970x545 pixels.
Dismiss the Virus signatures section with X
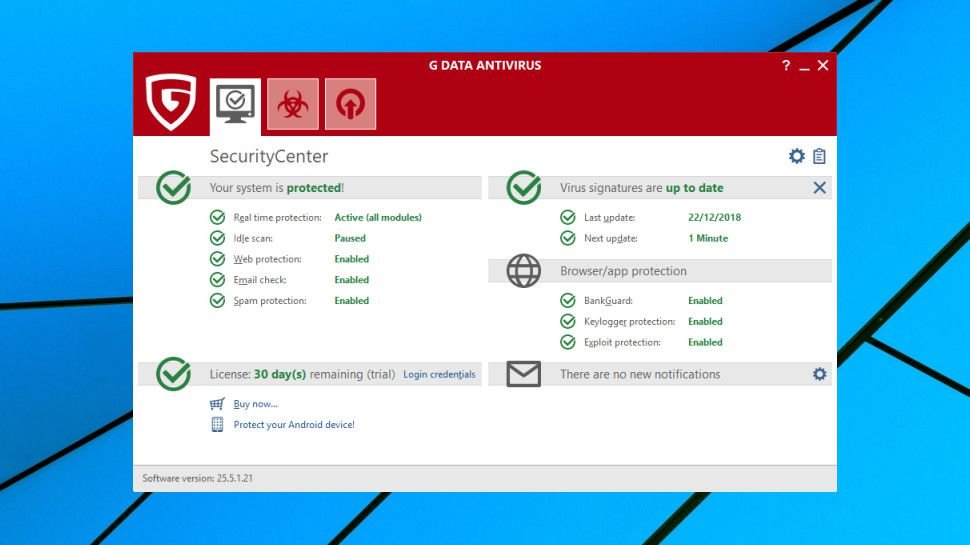coord(820,187)
